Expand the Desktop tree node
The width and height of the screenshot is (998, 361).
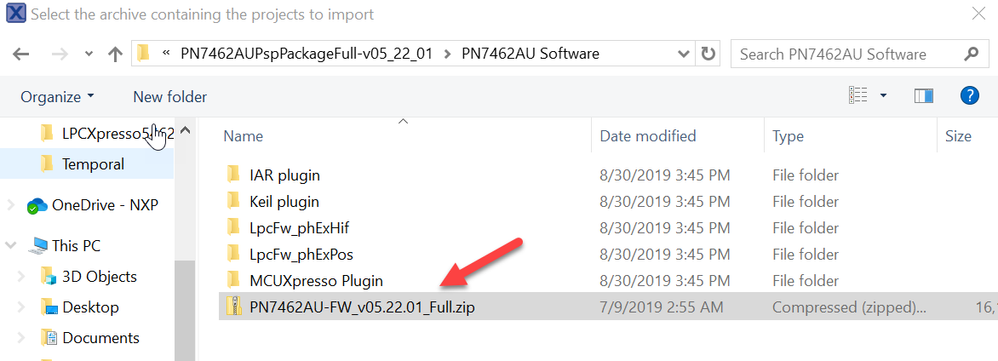click(23, 308)
